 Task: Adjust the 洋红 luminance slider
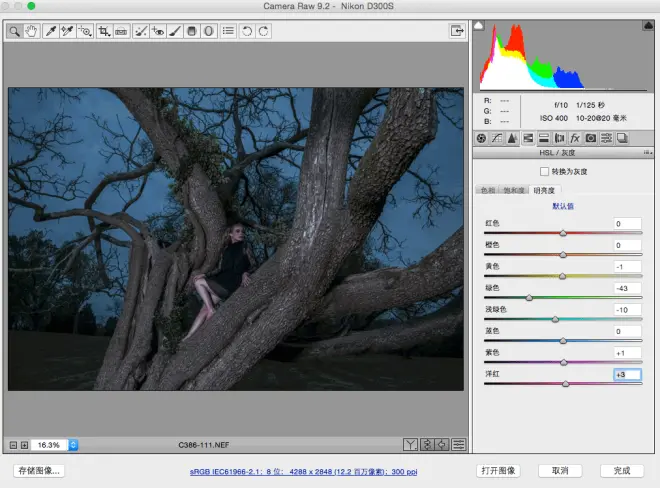coord(566,384)
